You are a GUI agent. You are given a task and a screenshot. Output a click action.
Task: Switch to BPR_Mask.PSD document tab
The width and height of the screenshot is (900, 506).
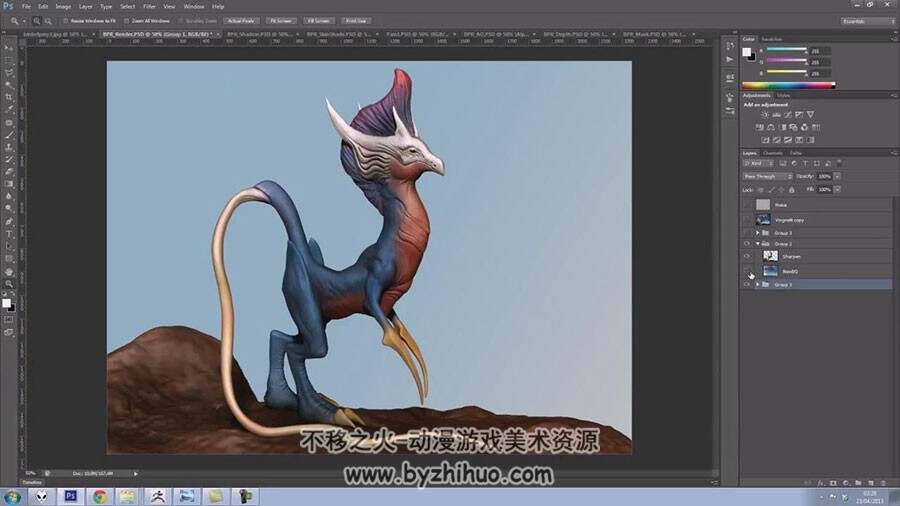[x=654, y=34]
